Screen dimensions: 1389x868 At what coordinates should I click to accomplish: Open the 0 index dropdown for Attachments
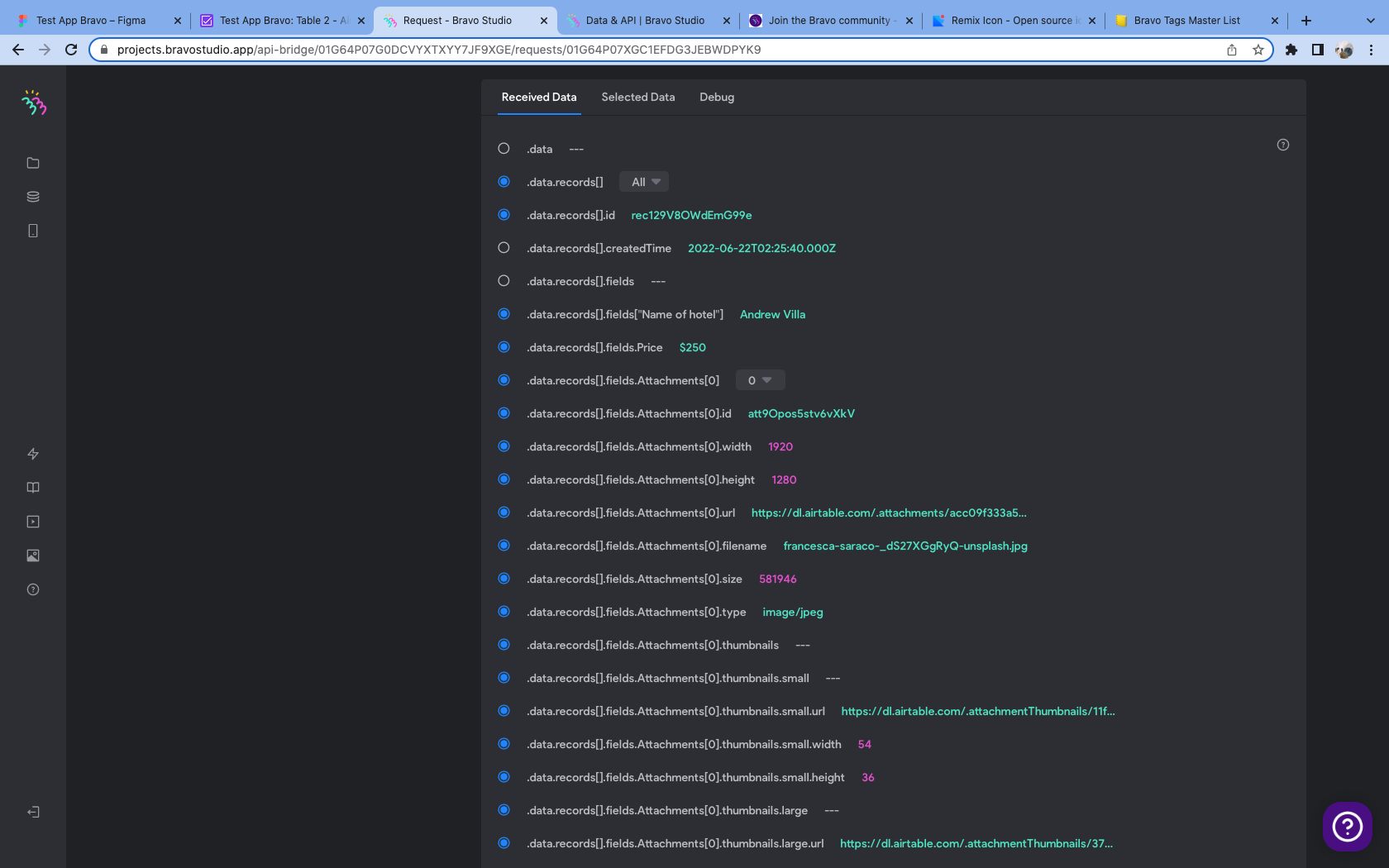[760, 380]
